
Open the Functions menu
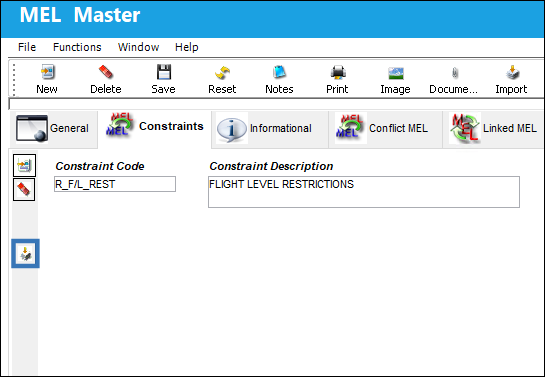tap(77, 47)
